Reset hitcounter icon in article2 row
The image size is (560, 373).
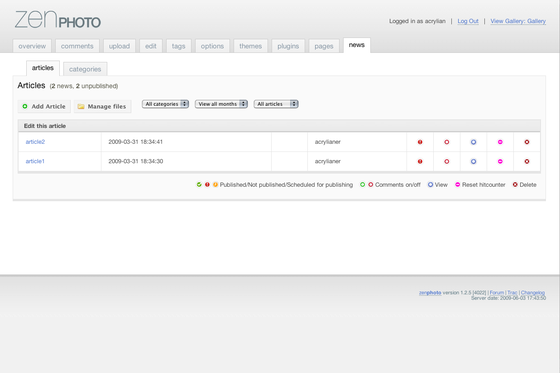[x=500, y=142]
